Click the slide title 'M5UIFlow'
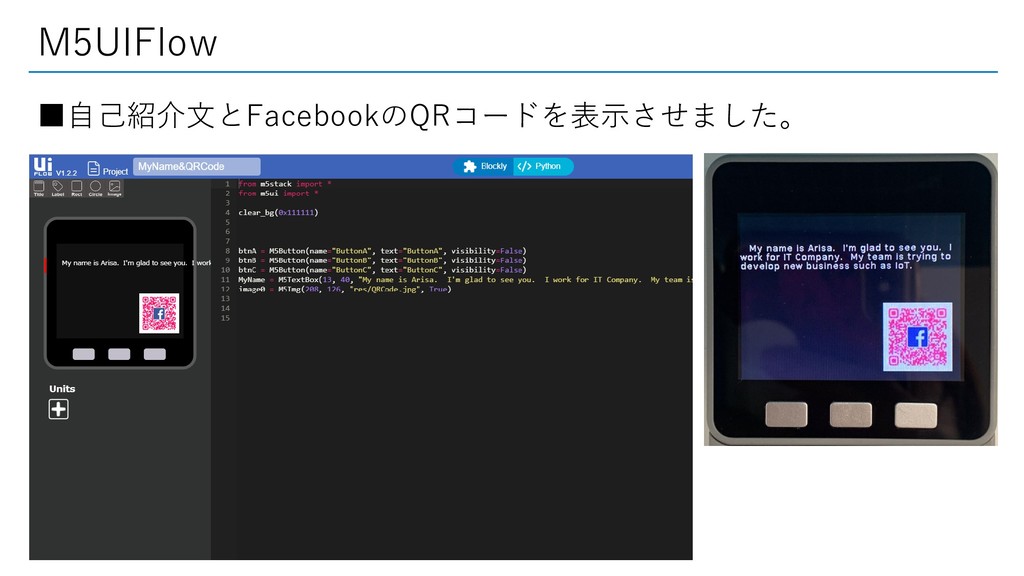The width and height of the screenshot is (1024, 576). 128,42
